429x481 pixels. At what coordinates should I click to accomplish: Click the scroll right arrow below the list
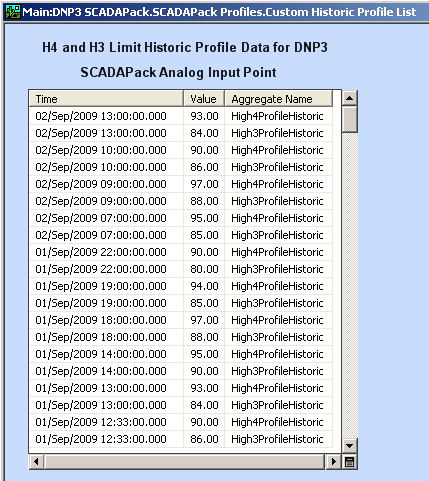click(333, 462)
